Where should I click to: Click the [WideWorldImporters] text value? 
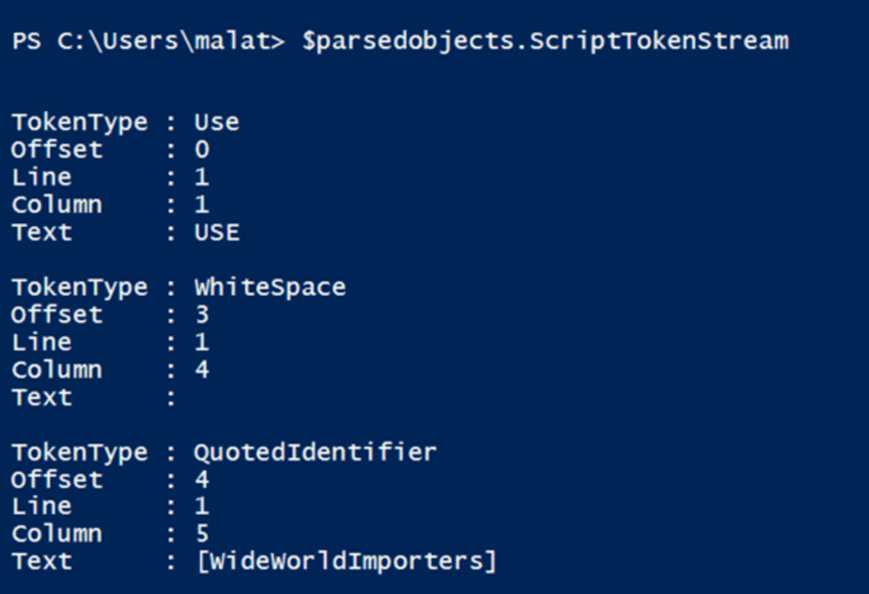pos(345,562)
